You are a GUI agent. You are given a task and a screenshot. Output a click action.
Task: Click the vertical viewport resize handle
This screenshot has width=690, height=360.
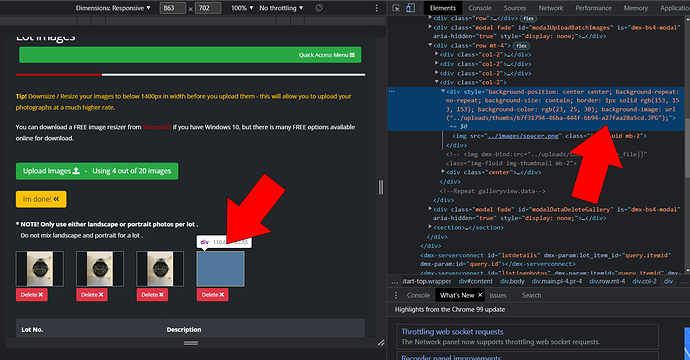[381, 187]
